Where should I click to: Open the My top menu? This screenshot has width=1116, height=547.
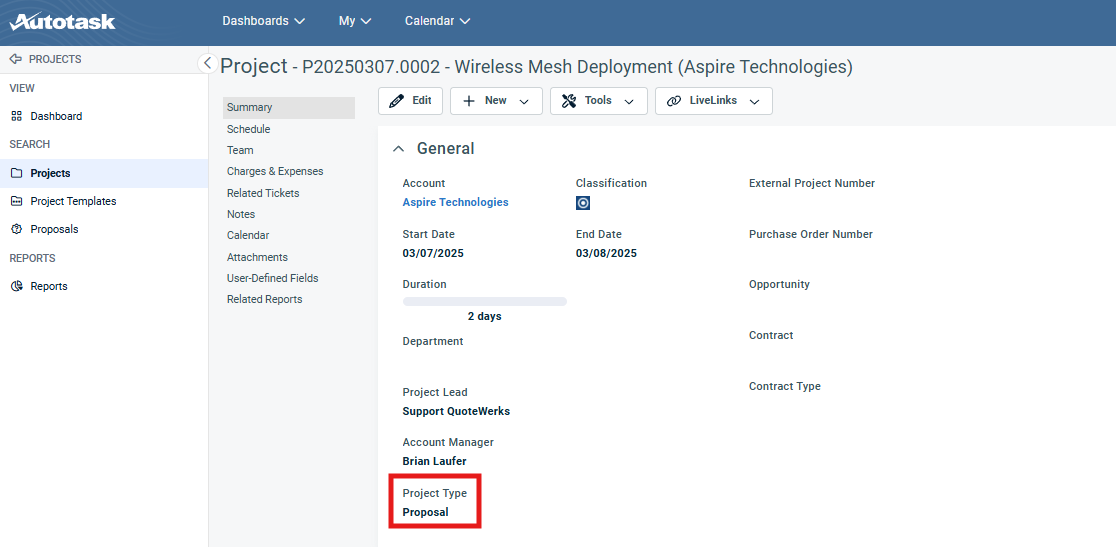tap(355, 21)
